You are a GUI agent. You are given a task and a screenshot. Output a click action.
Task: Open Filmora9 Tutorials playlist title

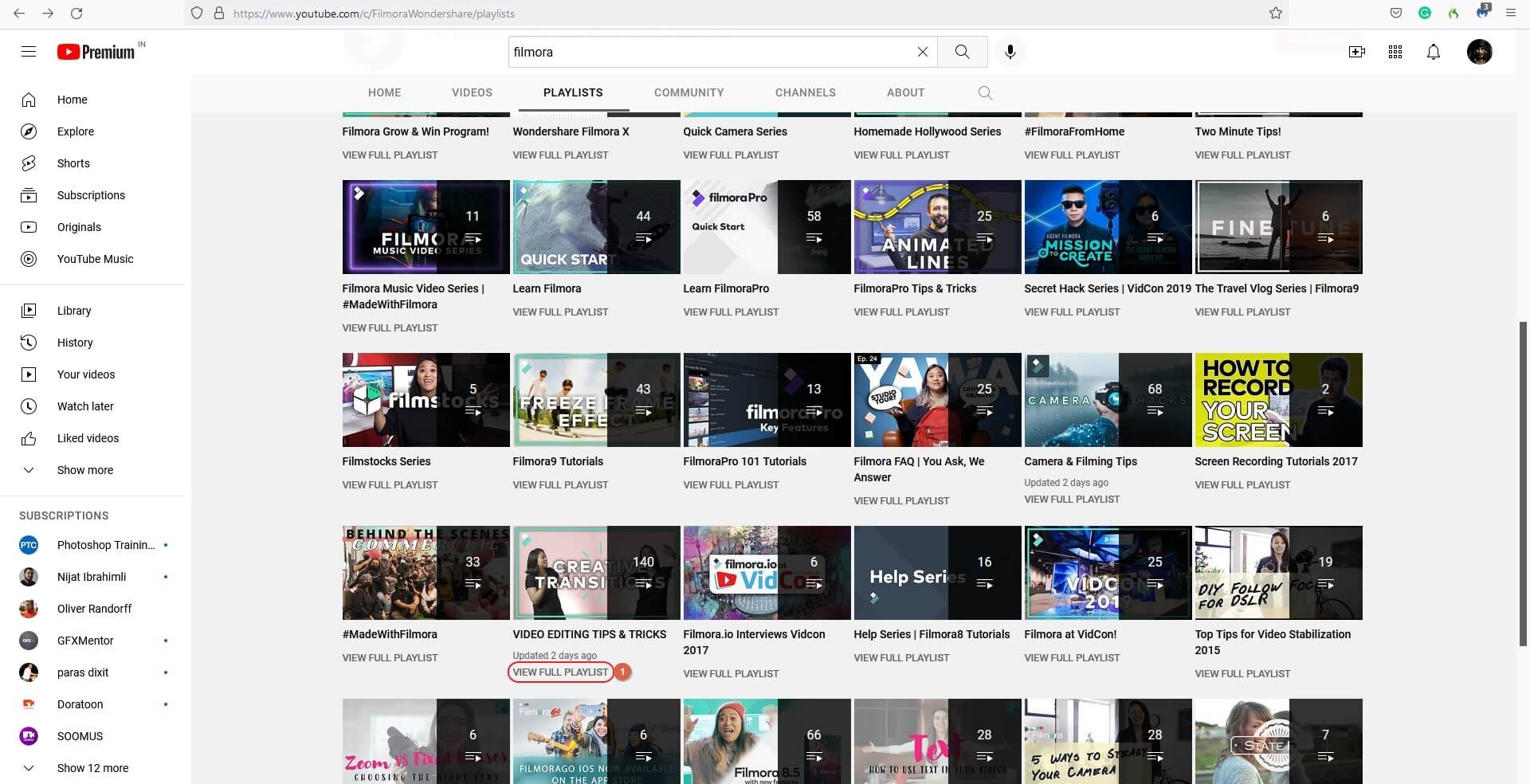pyautogui.click(x=558, y=461)
